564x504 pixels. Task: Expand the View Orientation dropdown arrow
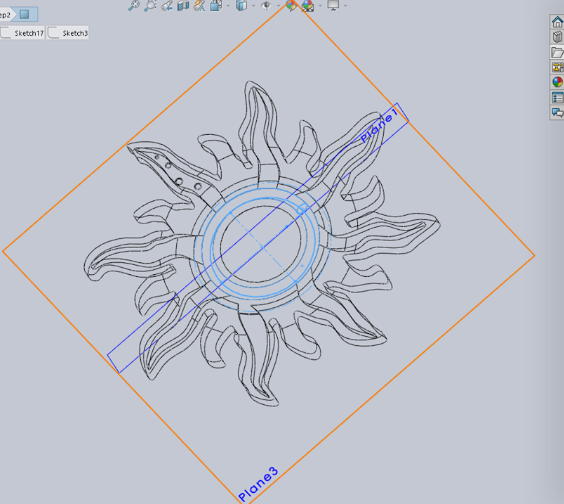pos(228,6)
